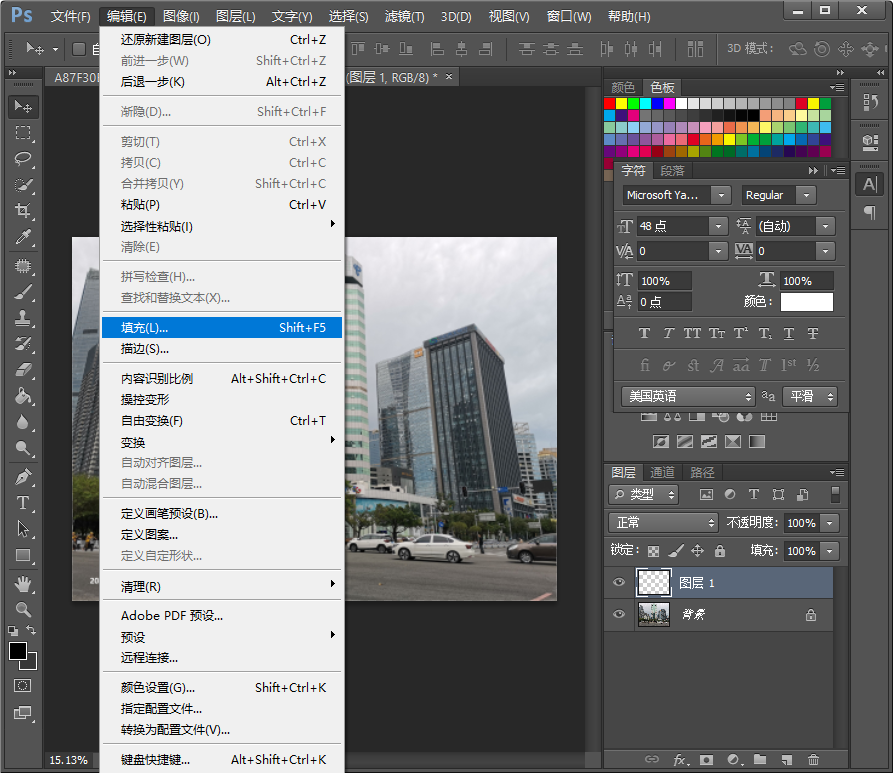The height and width of the screenshot is (773, 893).
Task: Click the Pen tool in toolbox
Action: (23, 476)
